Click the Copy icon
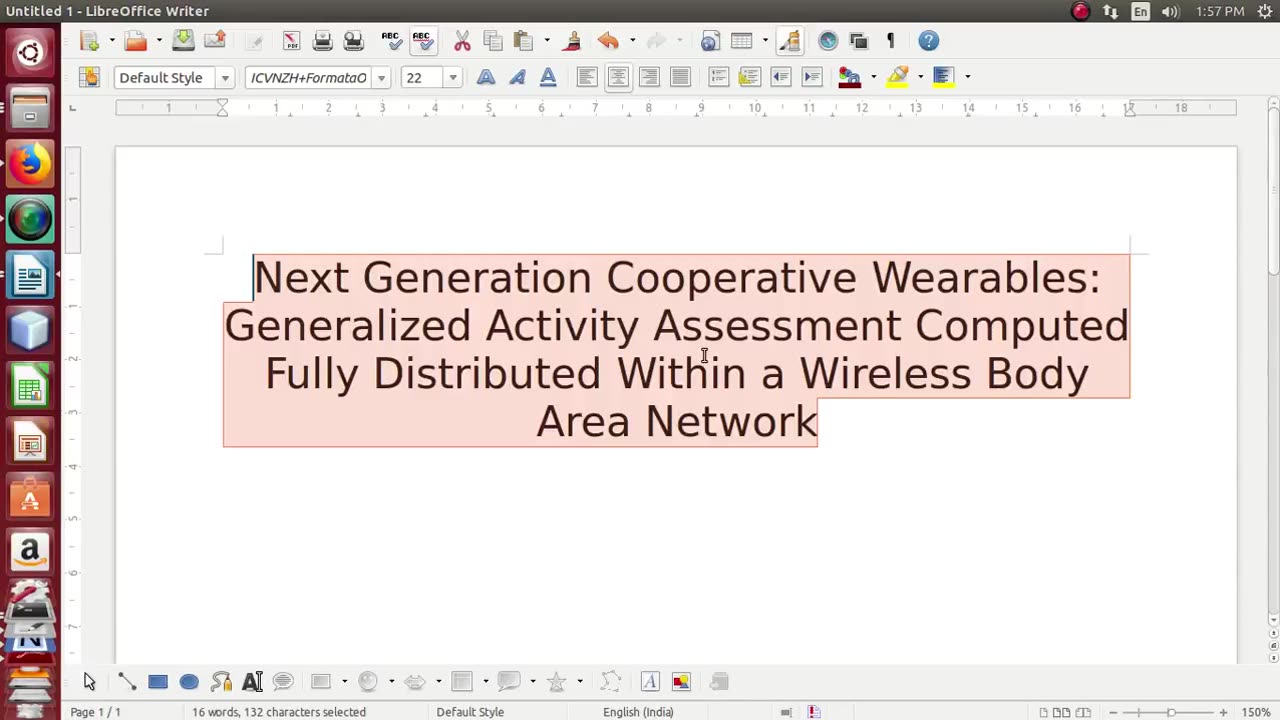1280x720 pixels. click(x=493, y=41)
